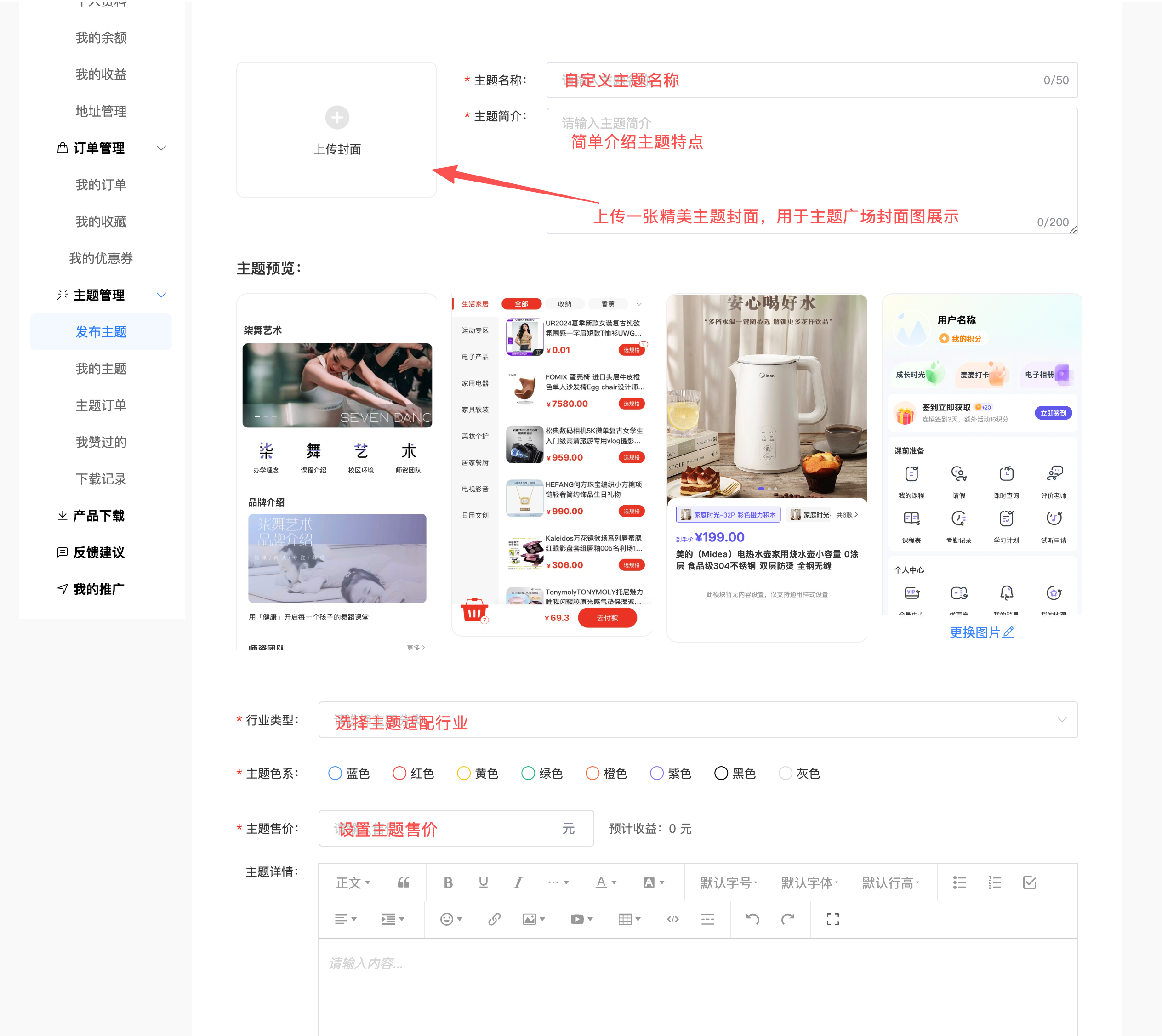Collapse the 订单管理 menu section
Viewport: 1162px width, 1036px height.
(161, 148)
